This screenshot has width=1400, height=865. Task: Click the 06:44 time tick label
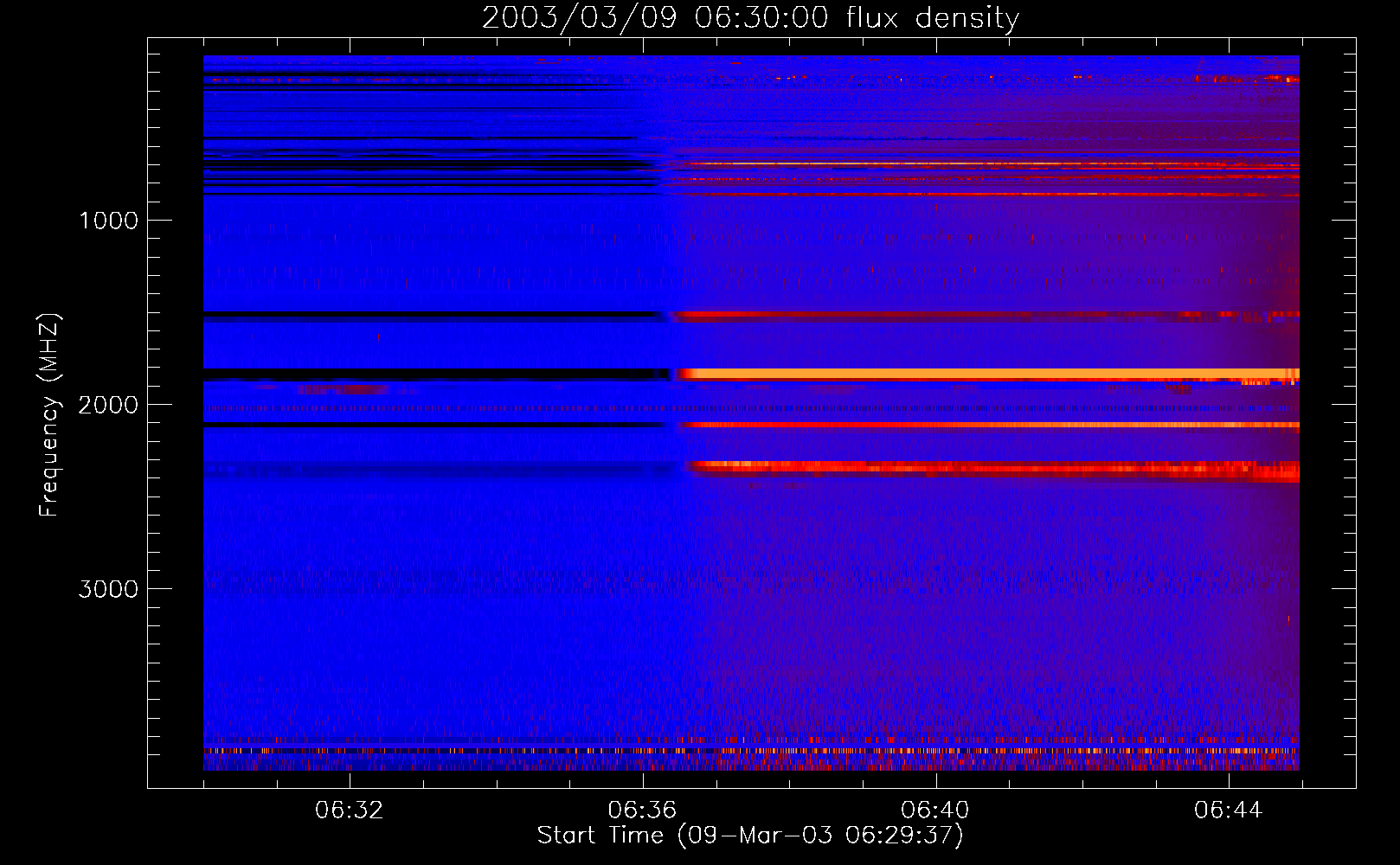(x=1229, y=811)
